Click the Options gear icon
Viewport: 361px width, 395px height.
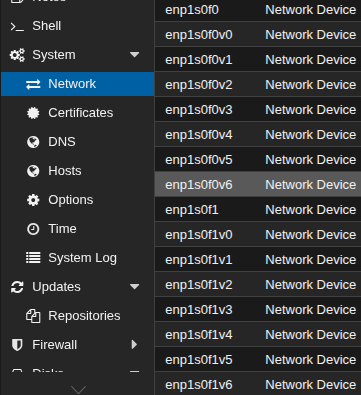coord(33,200)
